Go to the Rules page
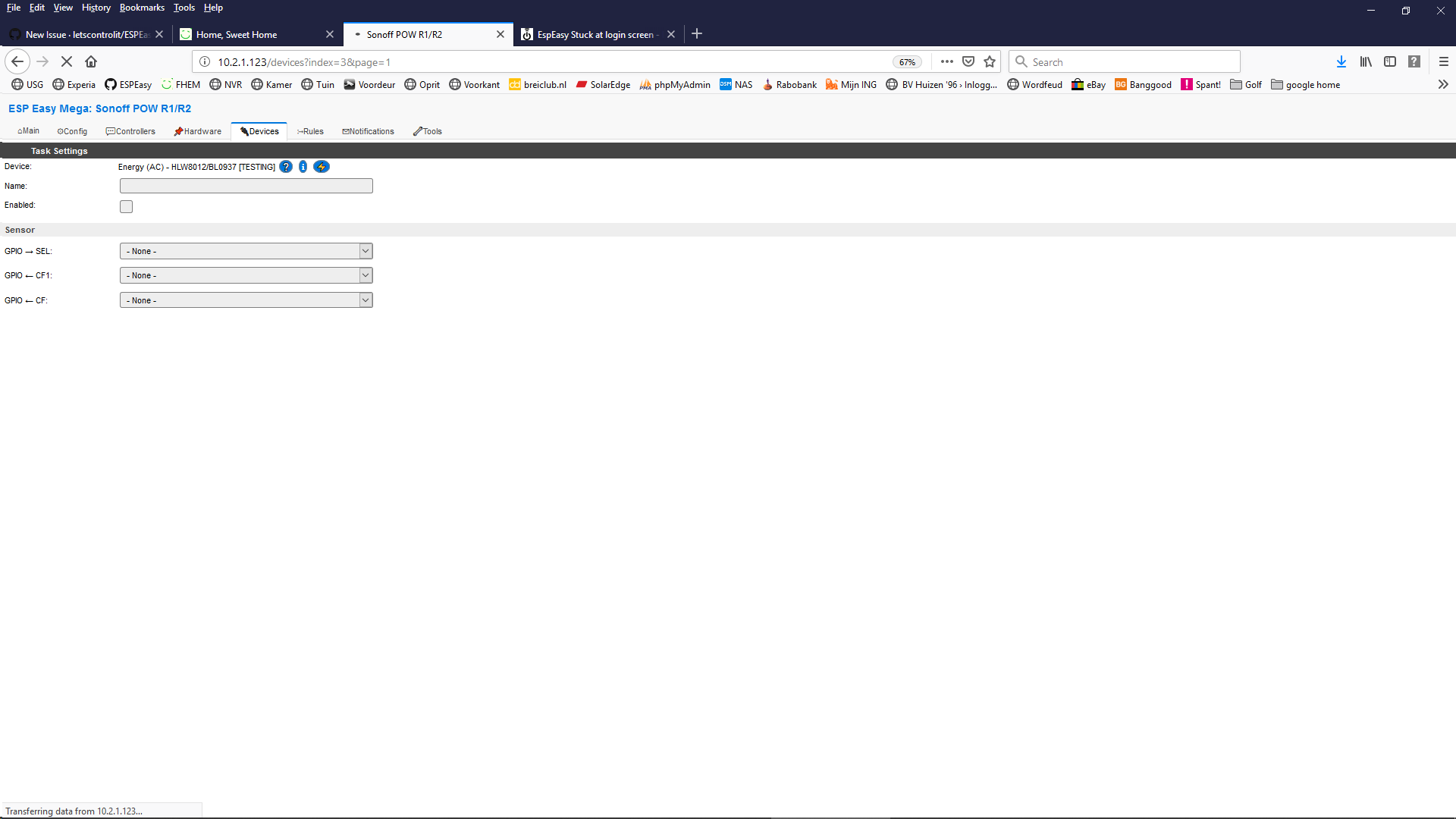 coord(310,130)
